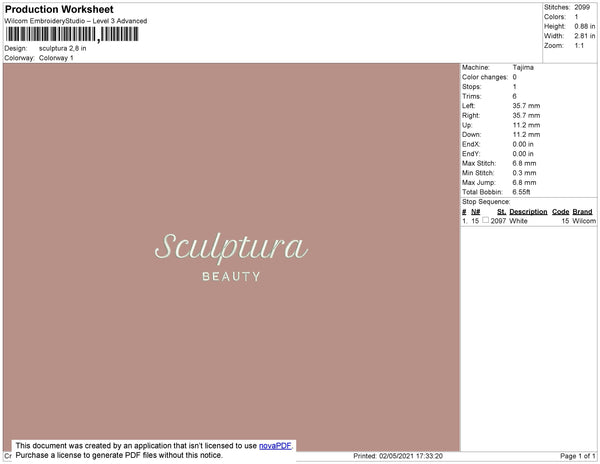This screenshot has width=600, height=464.
Task: Select the Max Jump value 6.8 mm
Action: [x=525, y=182]
